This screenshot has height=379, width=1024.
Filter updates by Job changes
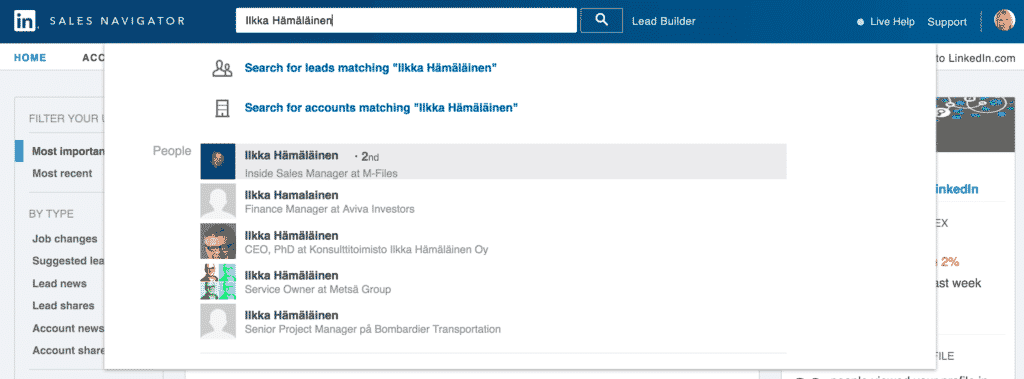coord(65,239)
